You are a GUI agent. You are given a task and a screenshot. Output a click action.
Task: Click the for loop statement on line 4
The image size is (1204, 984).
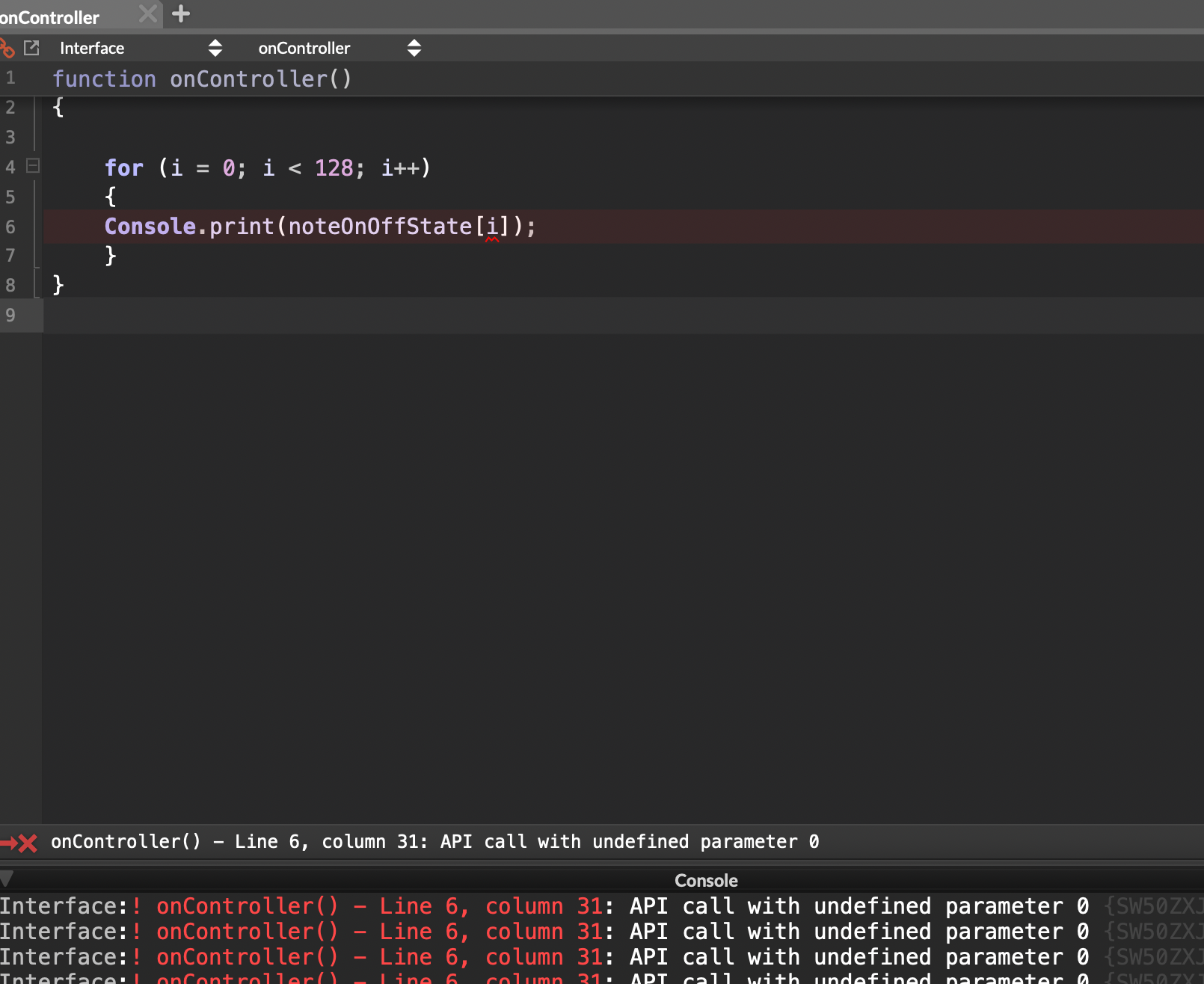point(268,167)
